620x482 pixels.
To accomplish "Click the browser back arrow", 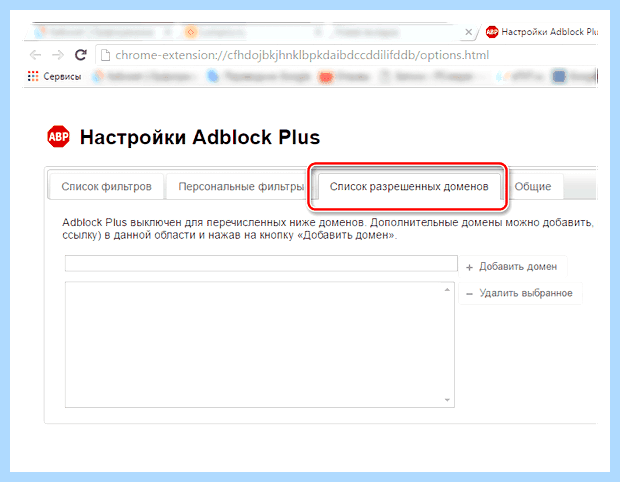I will tap(36, 55).
